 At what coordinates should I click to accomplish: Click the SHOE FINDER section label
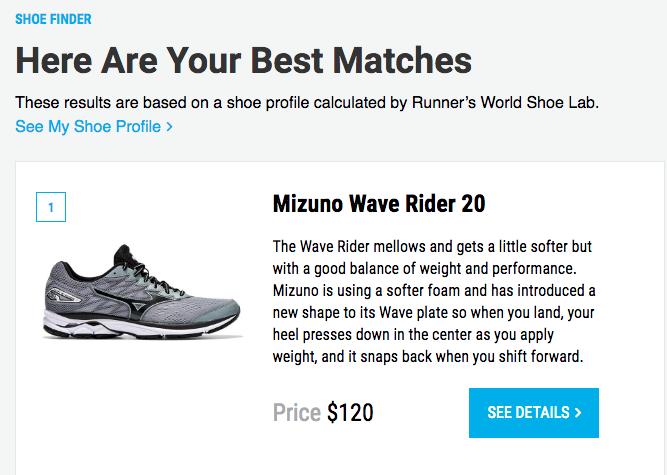53,19
